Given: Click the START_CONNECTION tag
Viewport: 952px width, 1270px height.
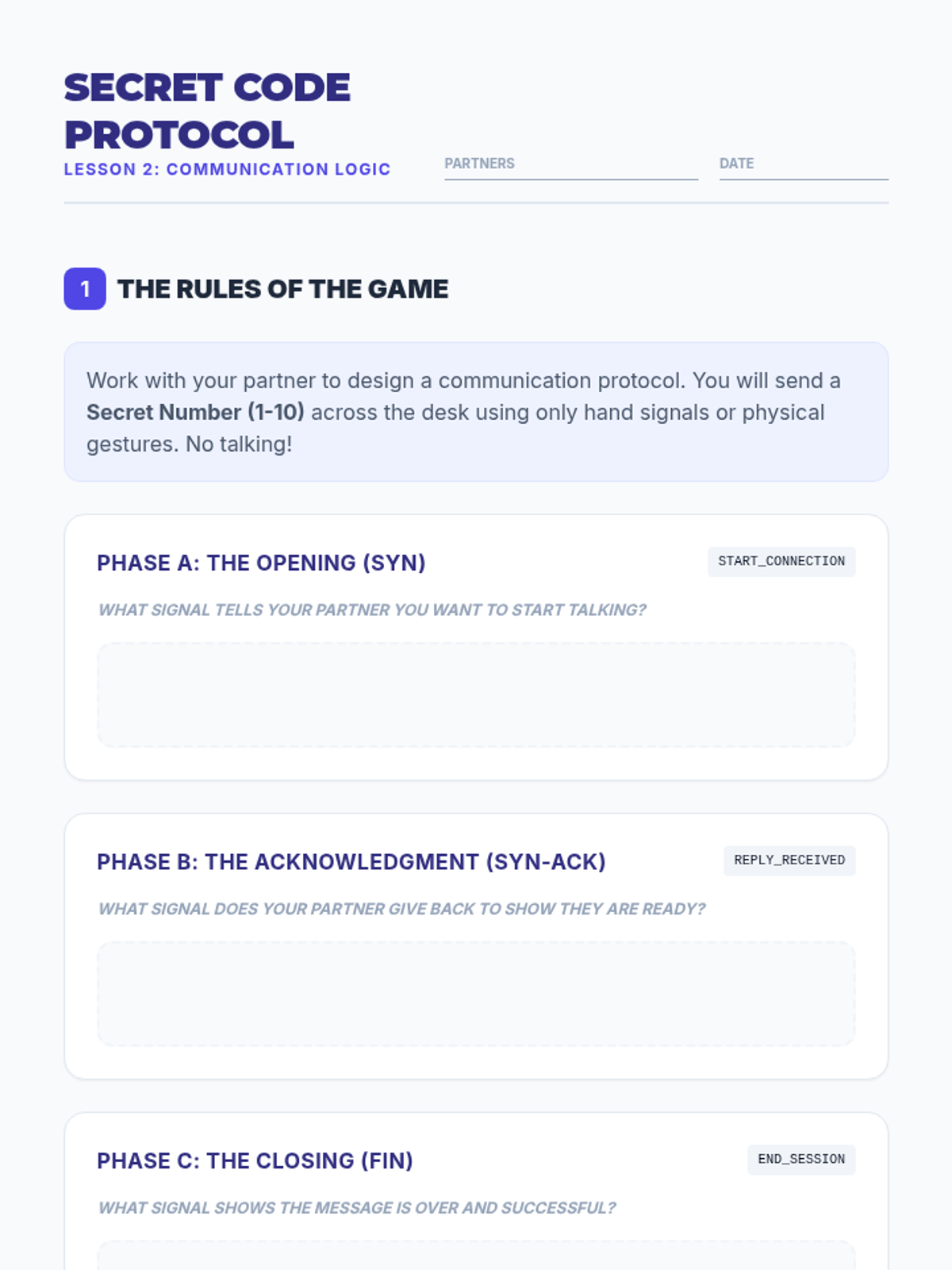Looking at the screenshot, I should pyautogui.click(x=781, y=562).
